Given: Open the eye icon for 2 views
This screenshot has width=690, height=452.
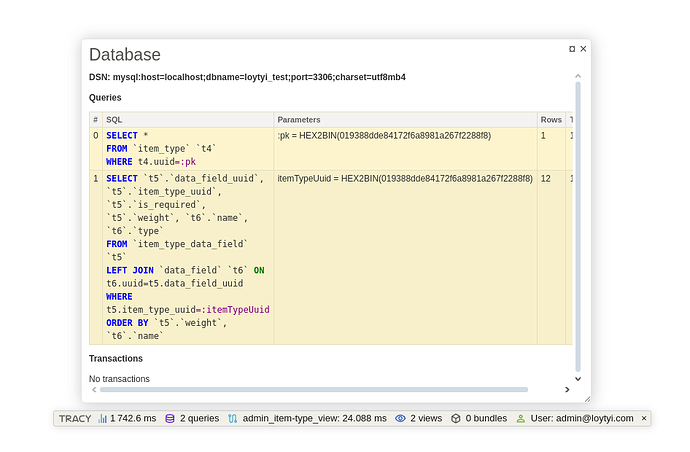Looking at the screenshot, I should 400,419.
